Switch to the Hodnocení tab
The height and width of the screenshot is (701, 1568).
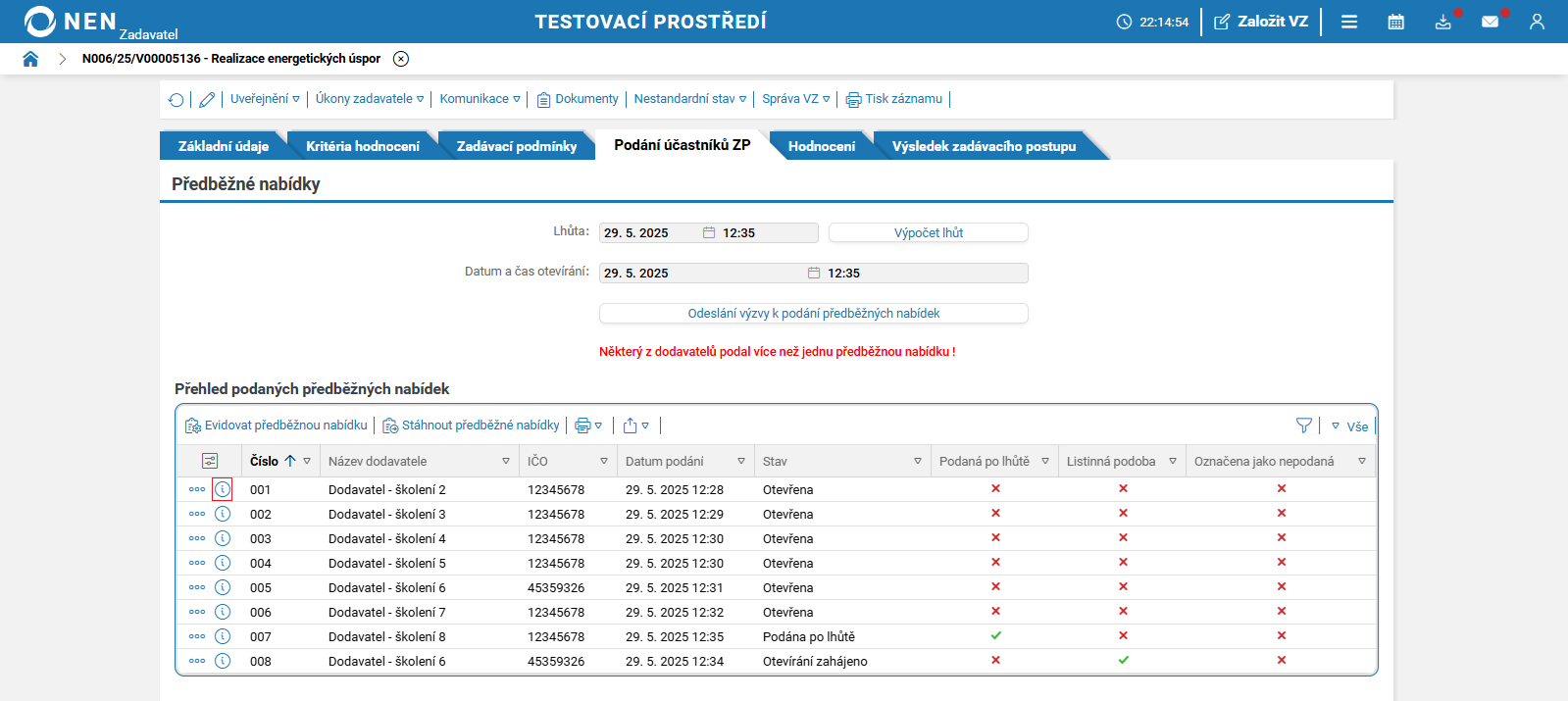click(x=821, y=146)
